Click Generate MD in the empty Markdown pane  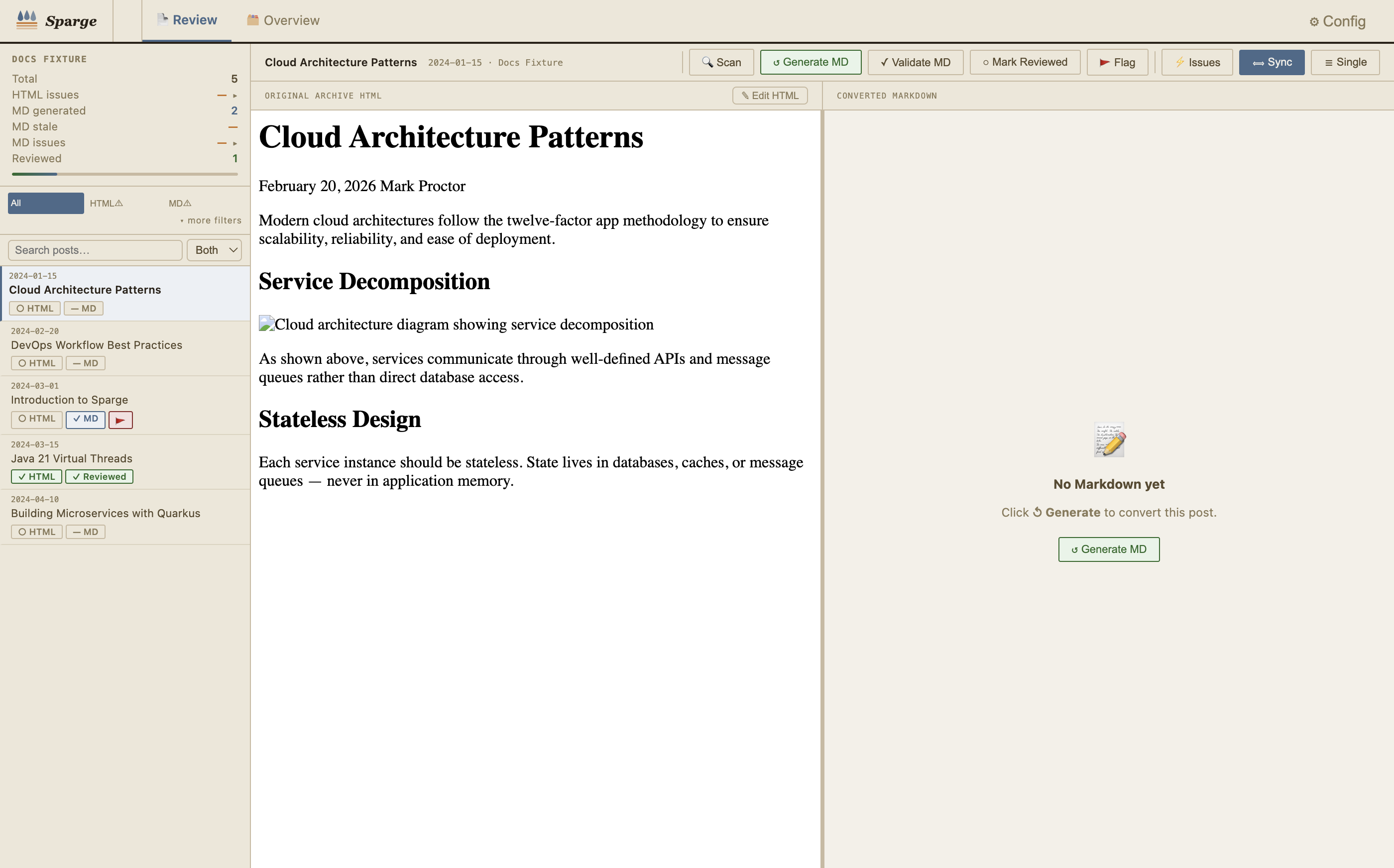click(x=1109, y=549)
